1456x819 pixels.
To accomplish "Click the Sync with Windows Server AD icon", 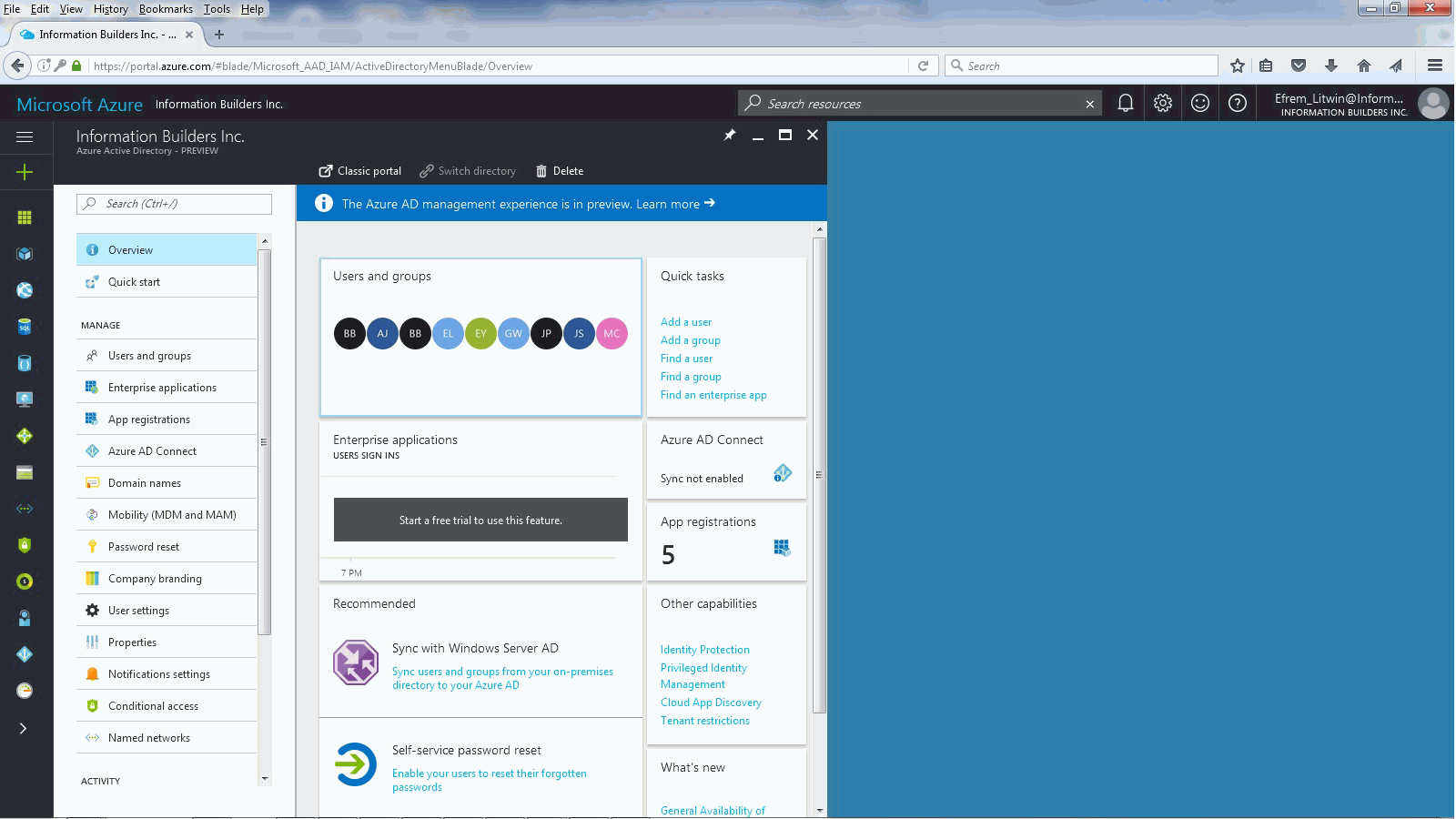I will point(356,662).
